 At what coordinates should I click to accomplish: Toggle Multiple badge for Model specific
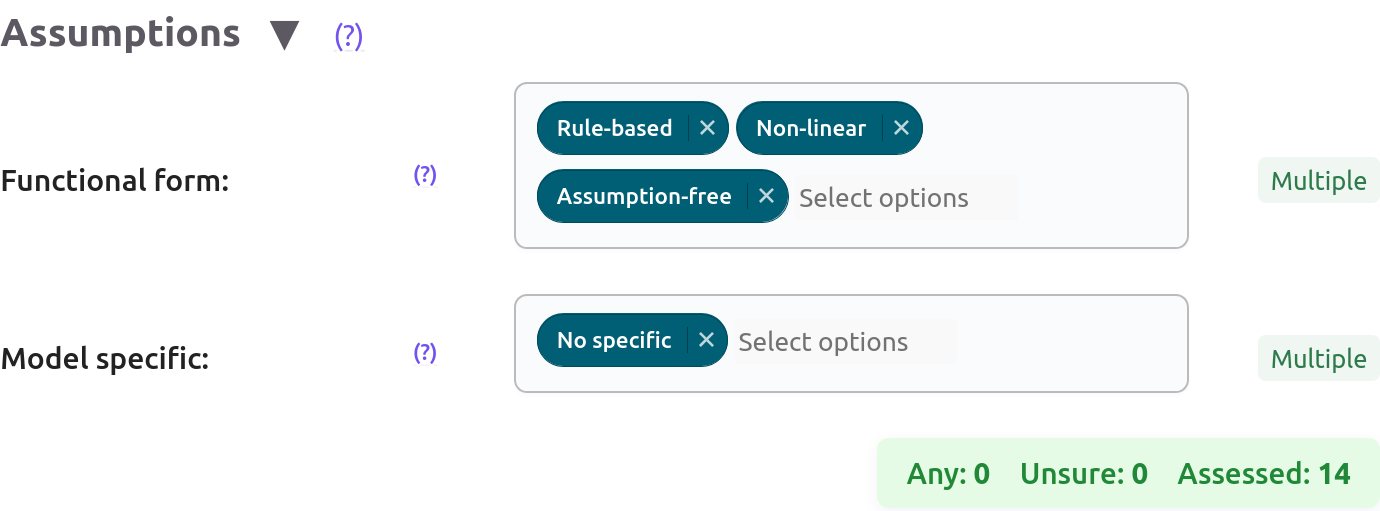coord(1318,359)
